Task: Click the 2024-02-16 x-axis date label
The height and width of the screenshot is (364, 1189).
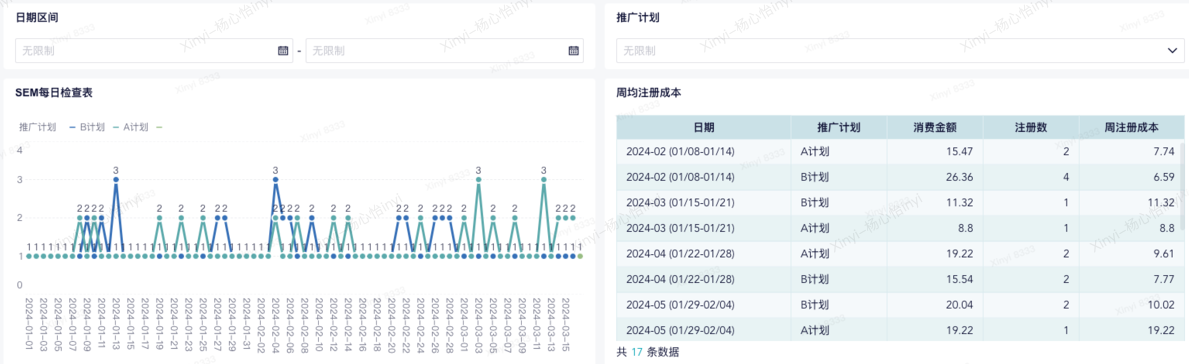Action: (362, 324)
